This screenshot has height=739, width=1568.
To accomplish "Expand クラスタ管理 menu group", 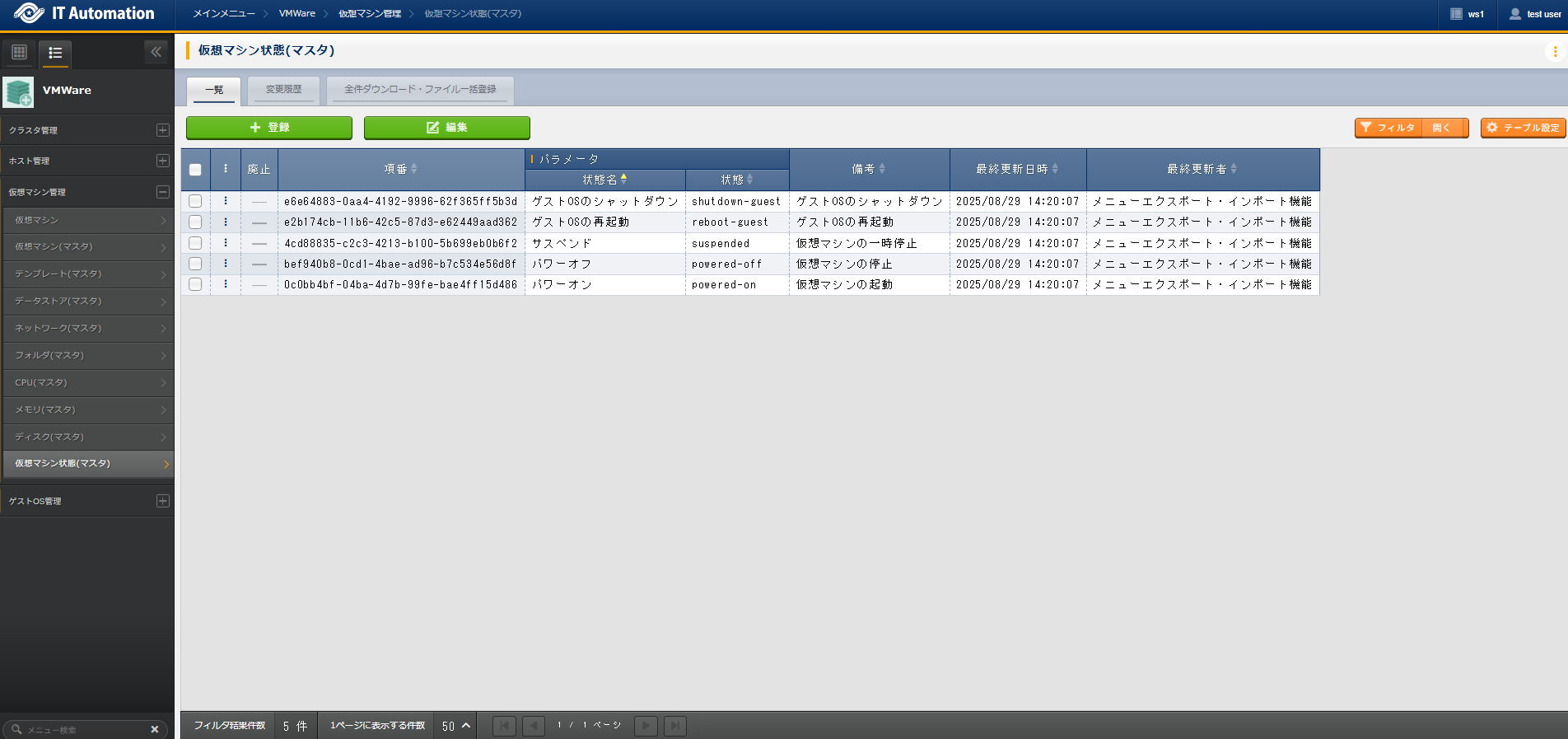I will click(162, 130).
